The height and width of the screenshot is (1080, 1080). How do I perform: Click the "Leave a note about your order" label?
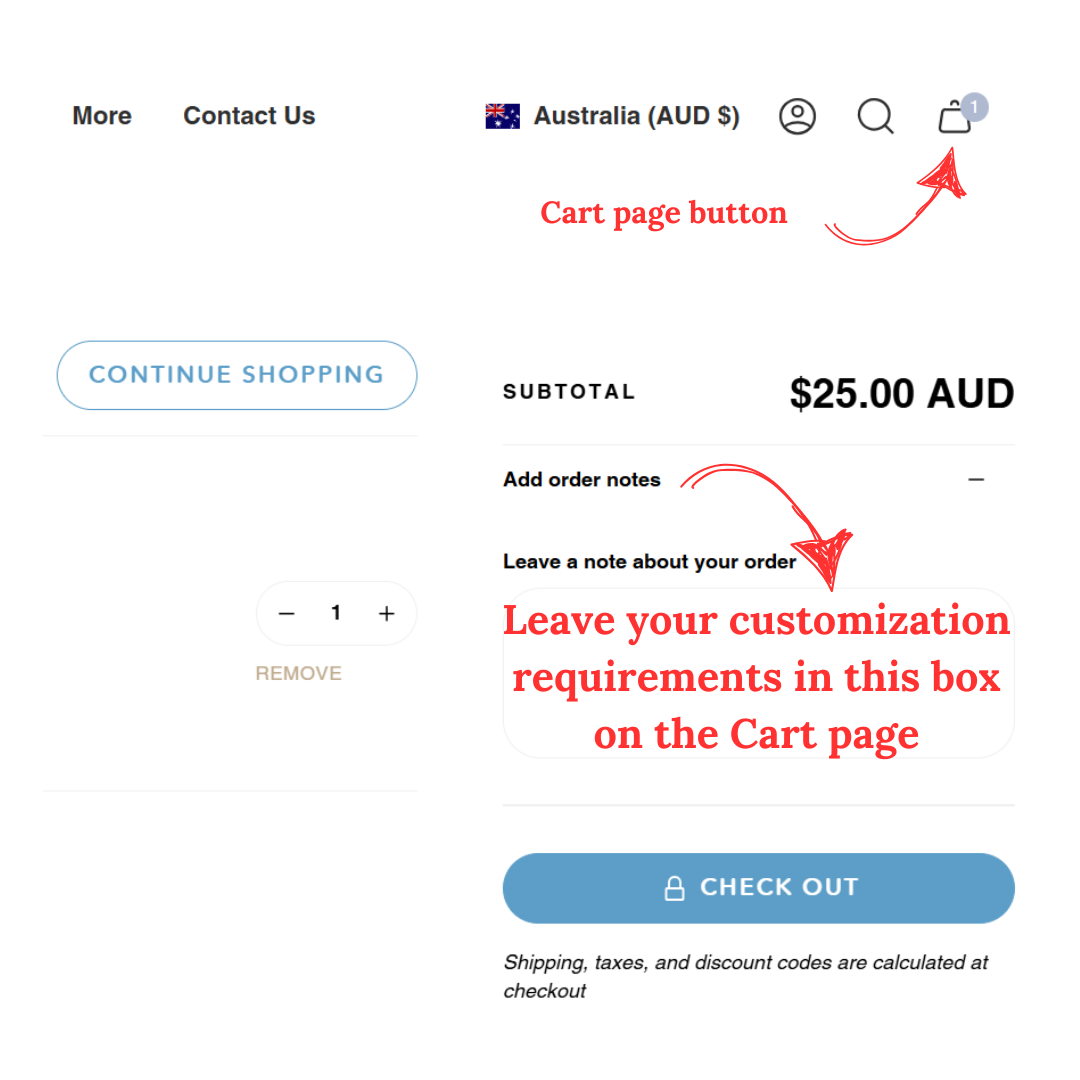click(649, 561)
